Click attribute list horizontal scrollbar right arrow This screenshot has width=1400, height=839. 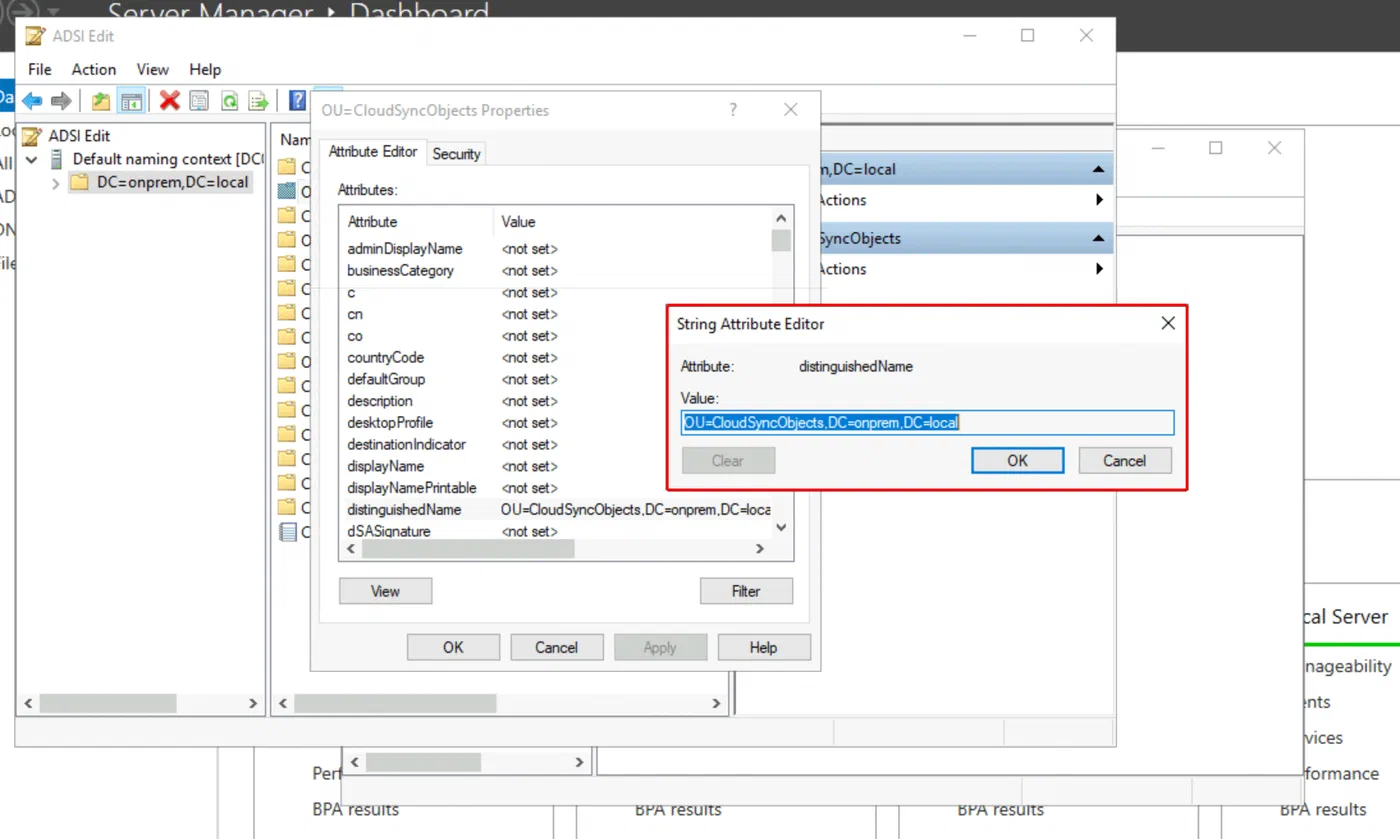759,549
